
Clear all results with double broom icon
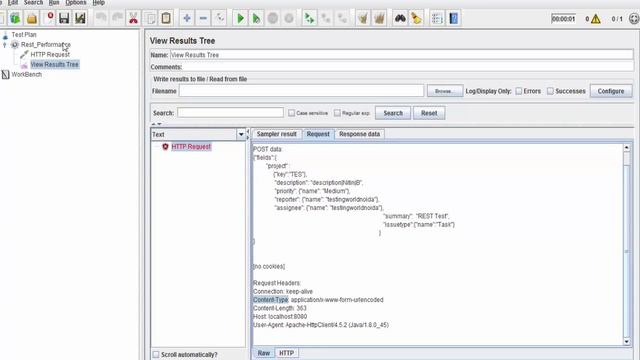point(379,18)
